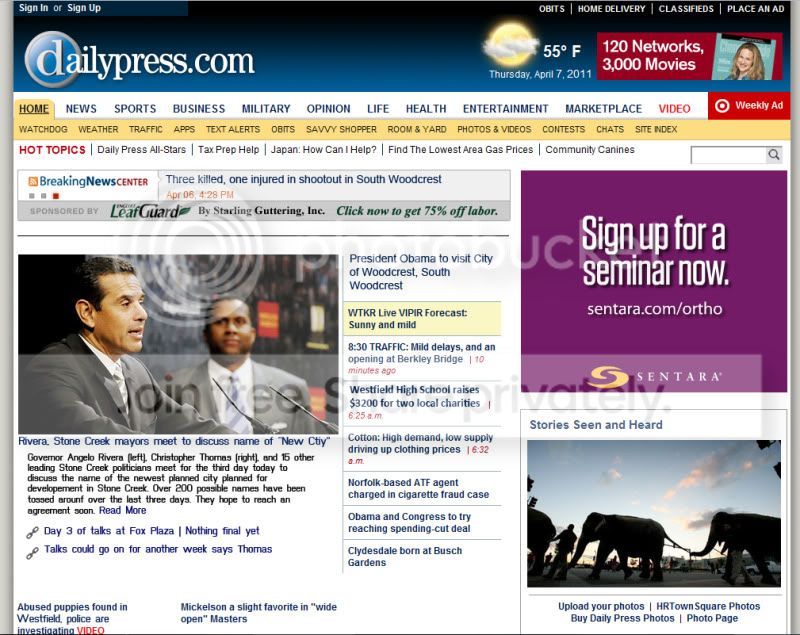
Task: Click Read More on the lead story
Action: [122, 510]
